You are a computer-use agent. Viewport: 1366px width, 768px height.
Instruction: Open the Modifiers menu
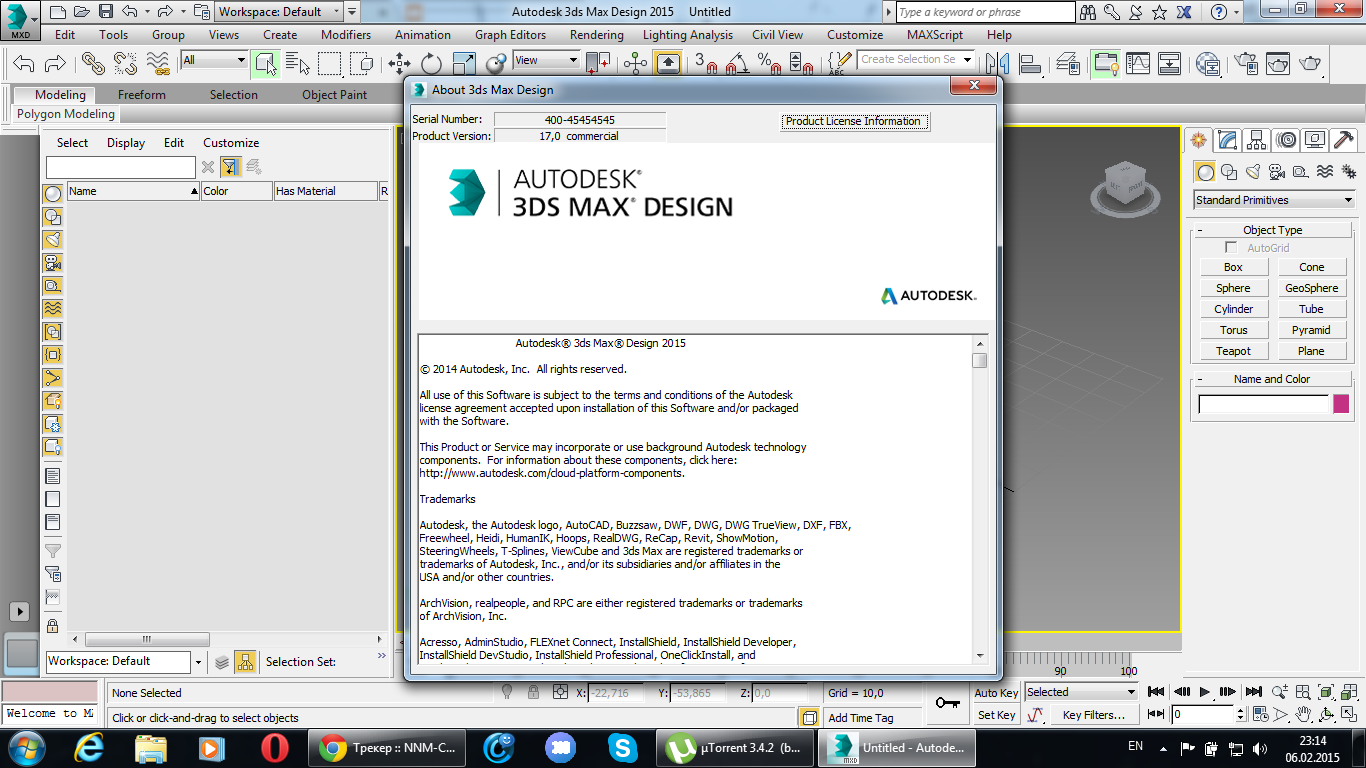tap(346, 34)
